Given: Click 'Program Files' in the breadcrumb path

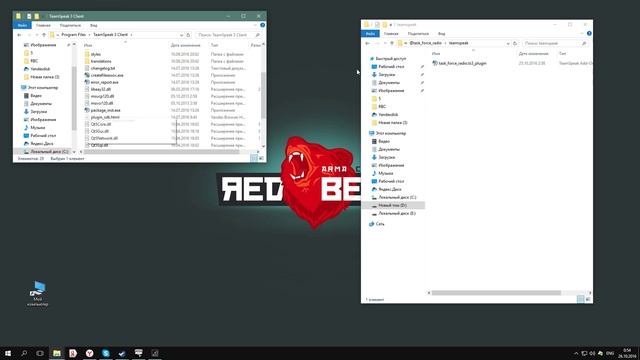Looking at the screenshot, I should pyautogui.click(x=73, y=35).
